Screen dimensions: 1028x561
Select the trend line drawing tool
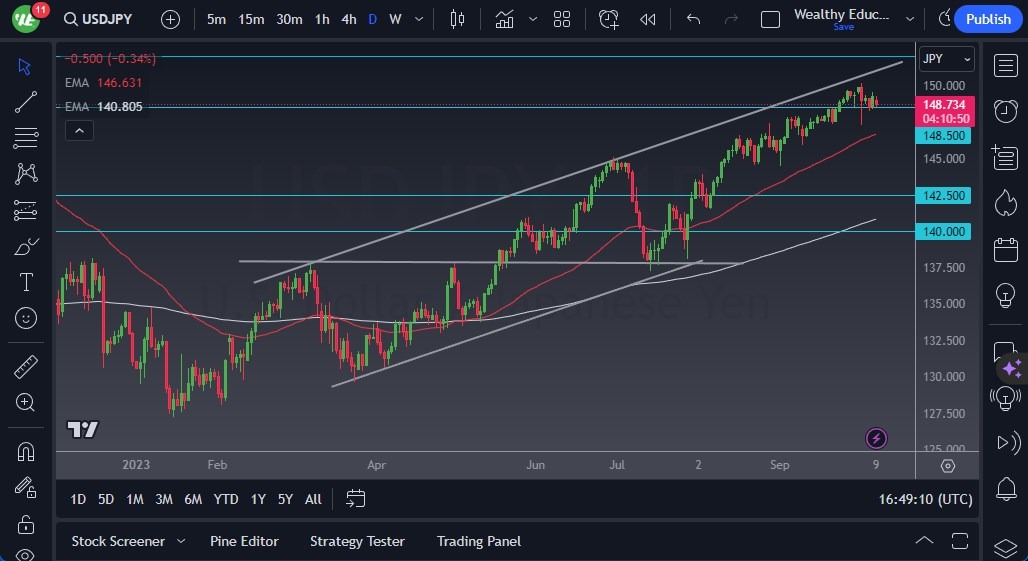(x=26, y=102)
